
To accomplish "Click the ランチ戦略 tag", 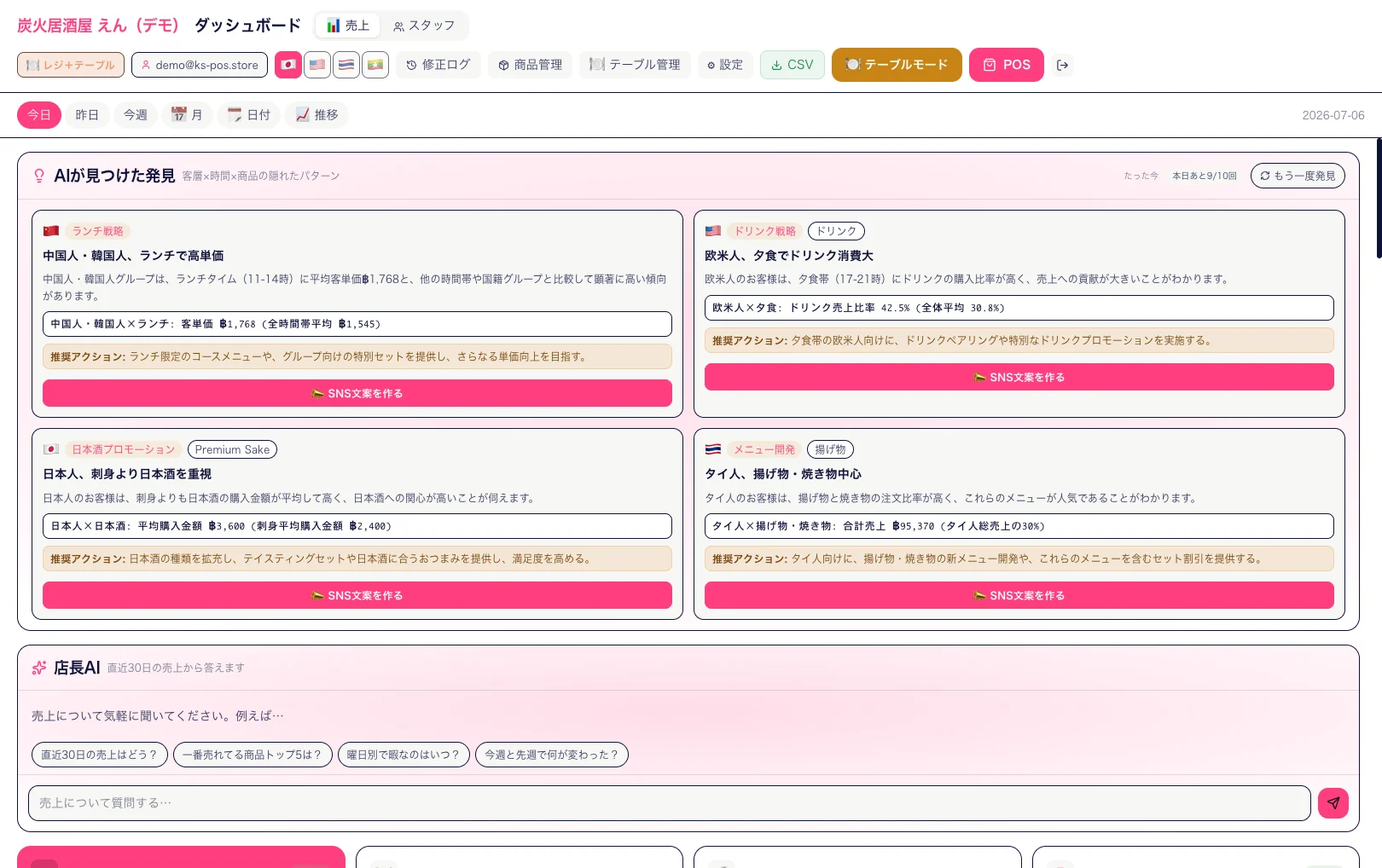I will pos(98,231).
